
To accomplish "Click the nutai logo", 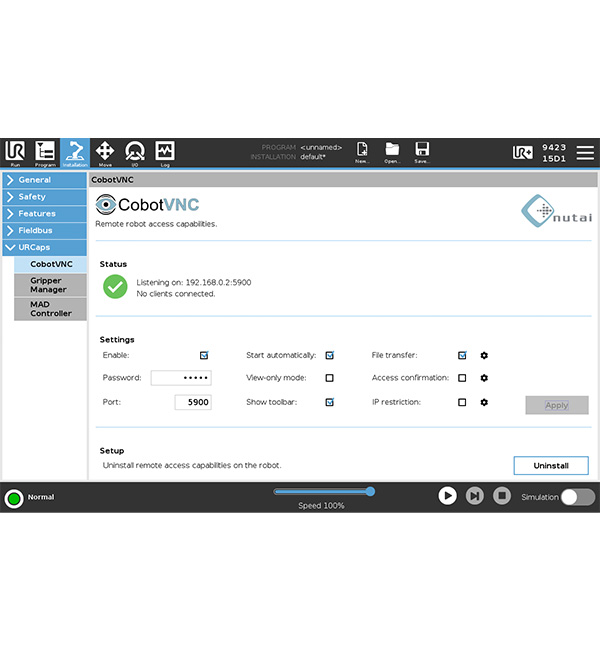I will (556, 211).
